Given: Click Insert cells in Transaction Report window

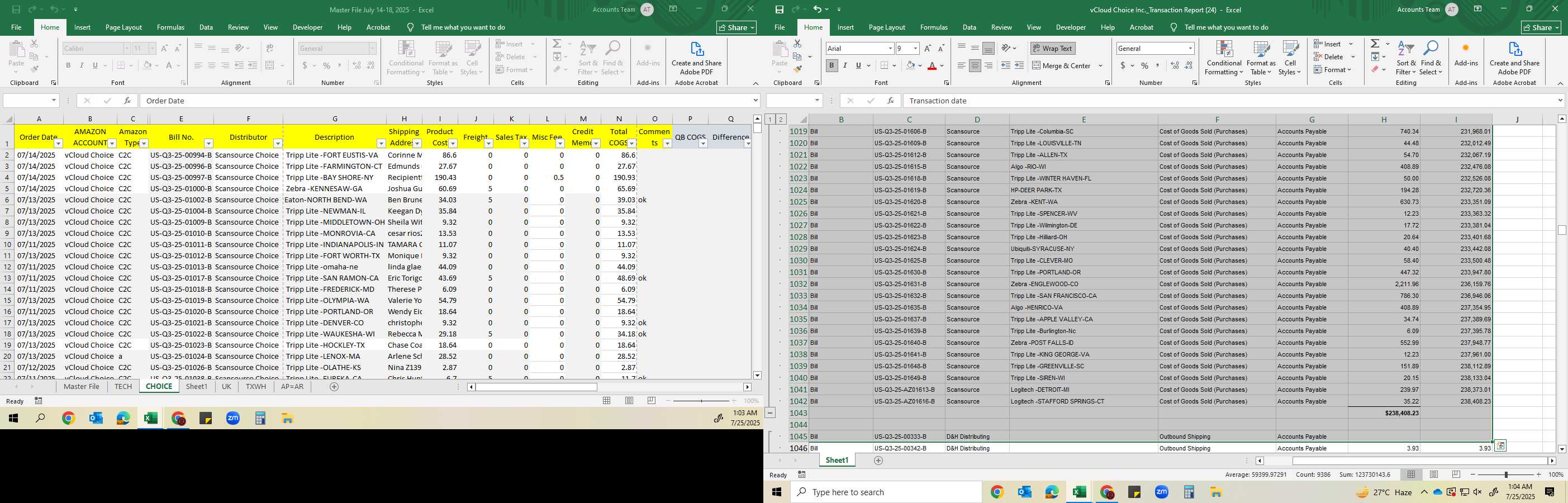Looking at the screenshot, I should [x=1328, y=44].
